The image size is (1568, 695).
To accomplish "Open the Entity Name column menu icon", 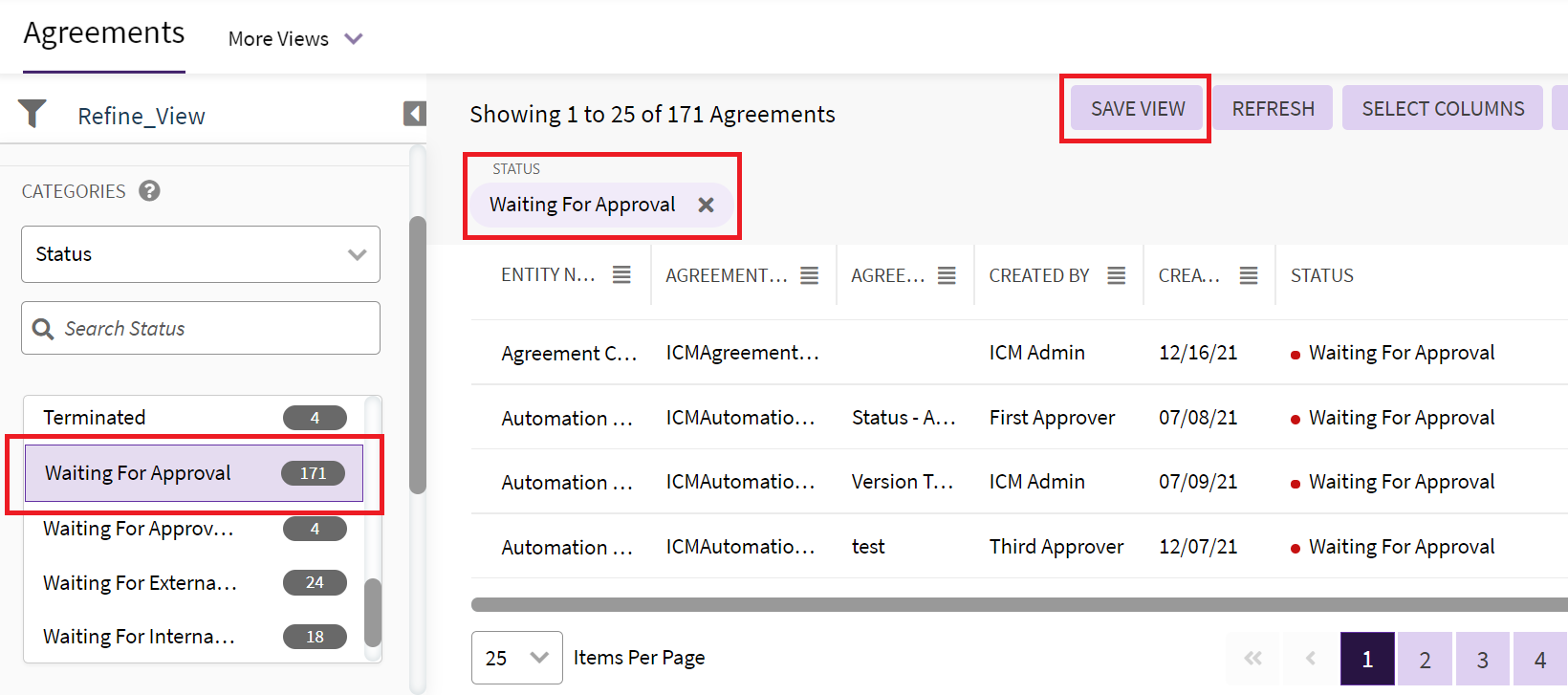I will (x=621, y=275).
